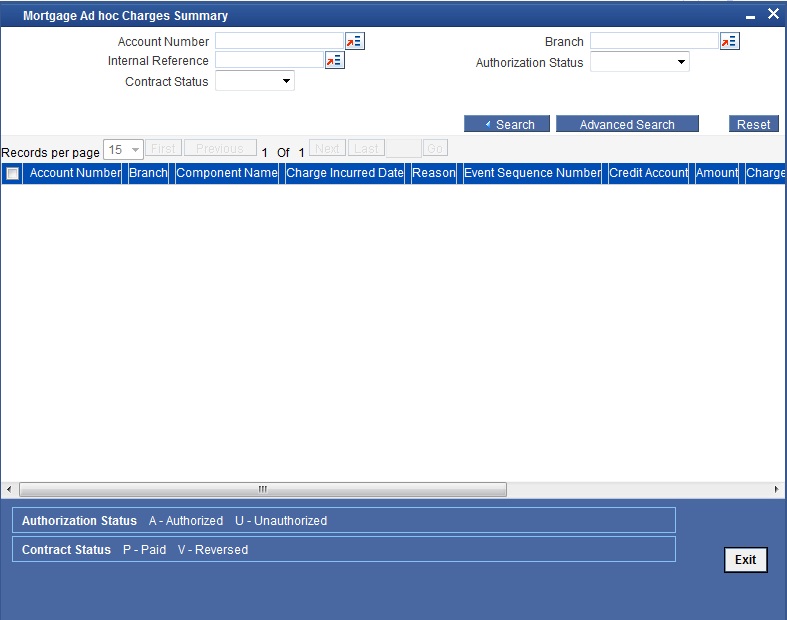Tick the select-all checkbox in table header
The width and height of the screenshot is (787, 620).
point(13,174)
